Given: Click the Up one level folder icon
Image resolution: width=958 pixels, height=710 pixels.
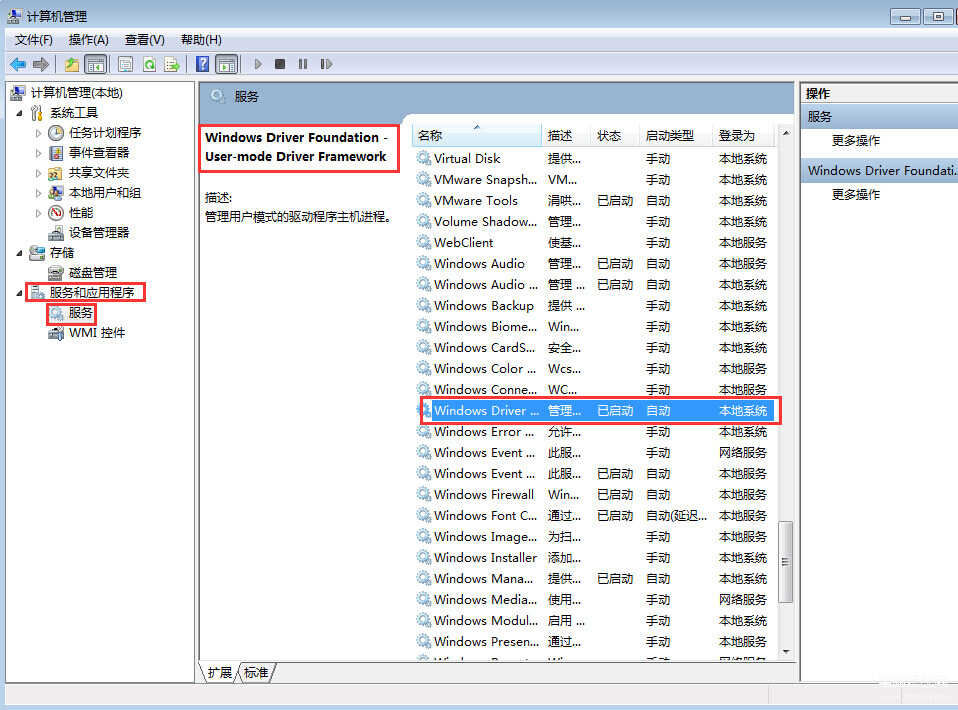Looking at the screenshot, I should 71,64.
